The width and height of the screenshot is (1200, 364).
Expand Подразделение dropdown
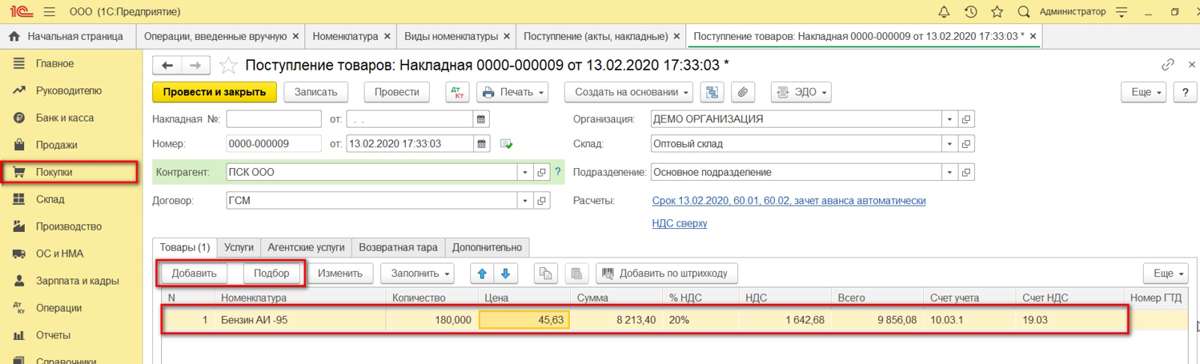949,172
